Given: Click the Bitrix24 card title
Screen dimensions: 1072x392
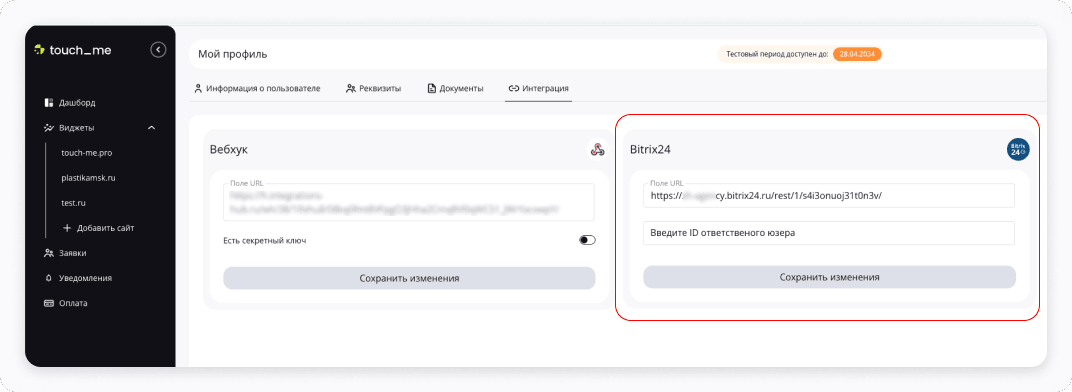Looking at the screenshot, I should [650, 150].
